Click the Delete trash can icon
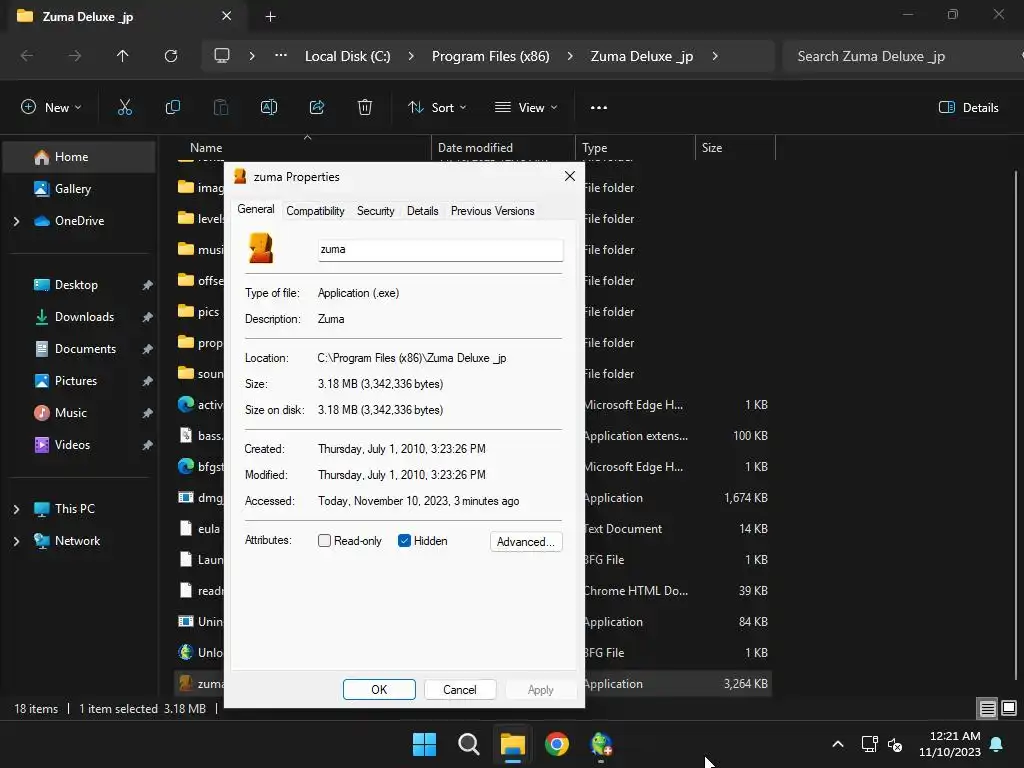Screen dimensions: 1024x768 tap(365, 108)
